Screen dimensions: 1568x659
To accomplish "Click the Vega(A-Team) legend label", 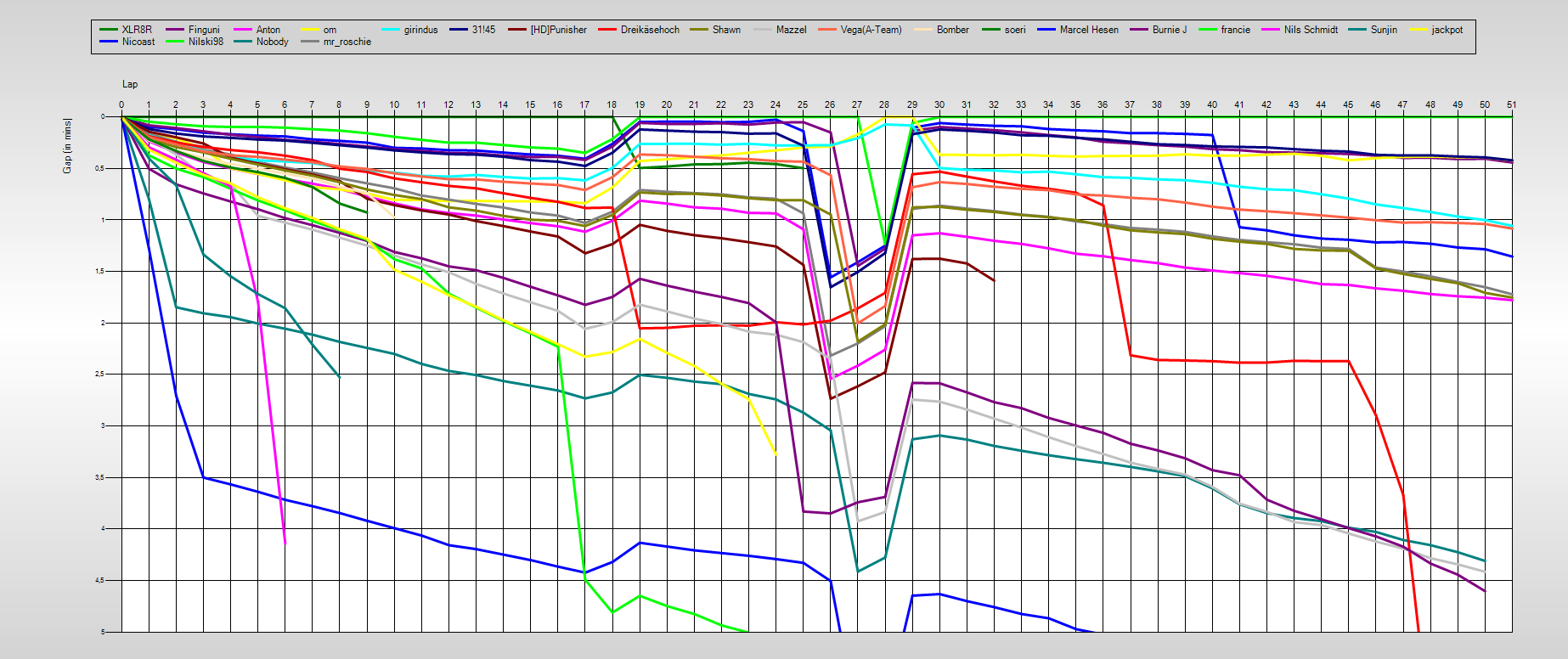I will pyautogui.click(x=871, y=30).
